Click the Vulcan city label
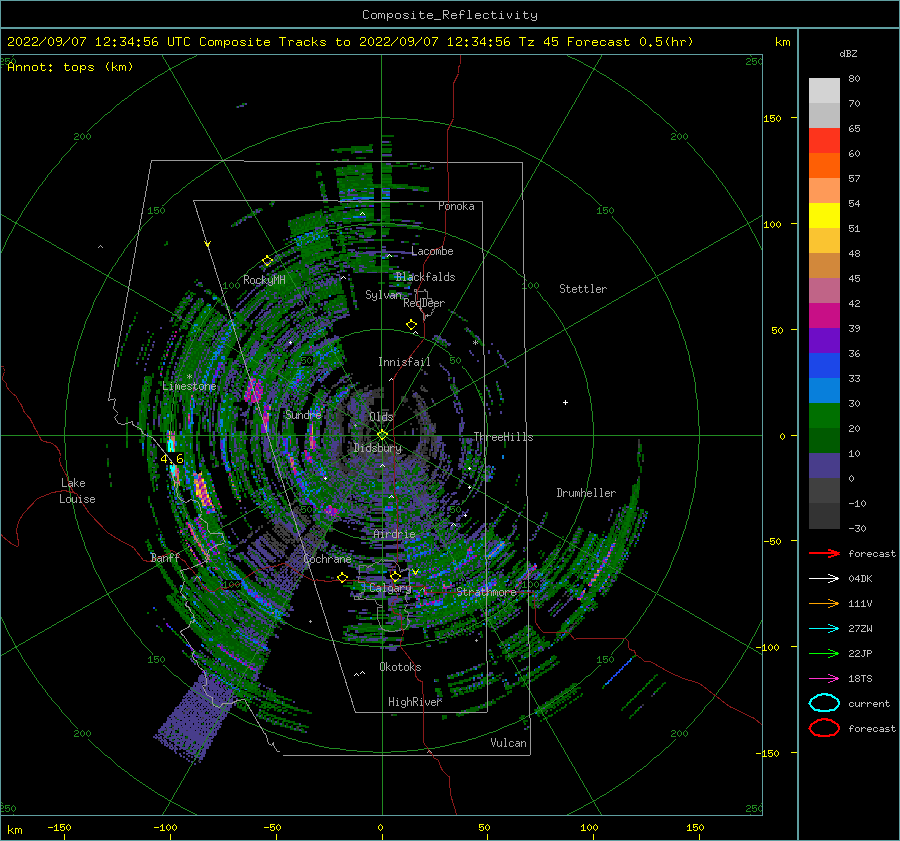900x841 pixels. pyautogui.click(x=508, y=743)
